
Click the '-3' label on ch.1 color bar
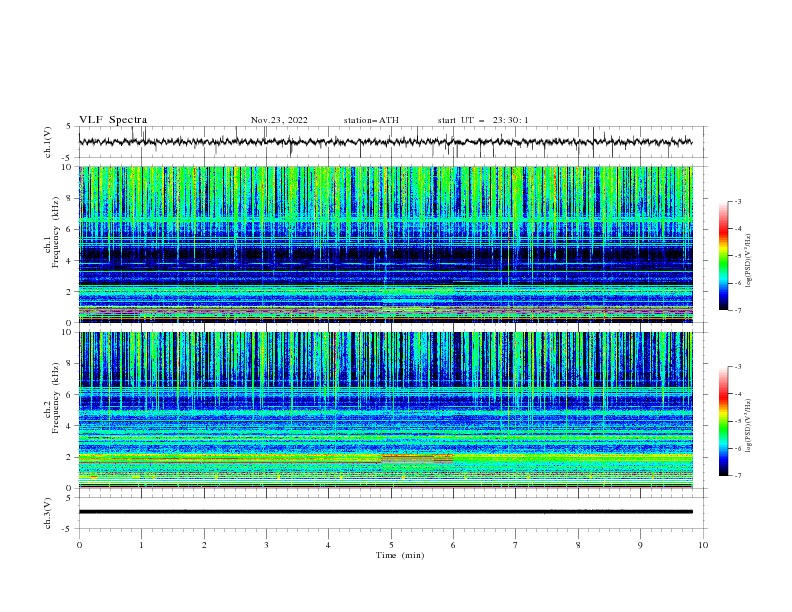coord(737,201)
